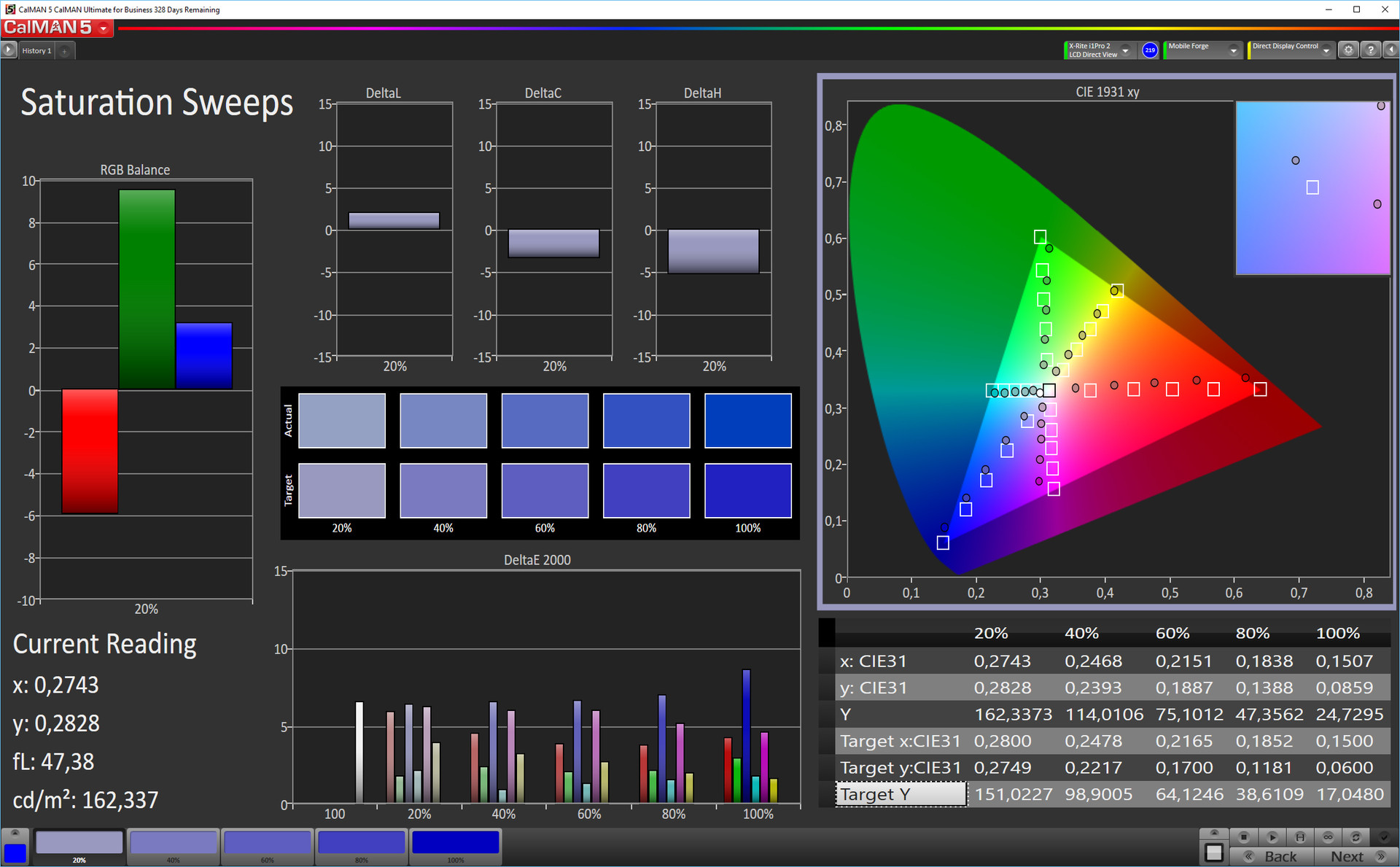Toggle the white square pattern icon

[1214, 852]
